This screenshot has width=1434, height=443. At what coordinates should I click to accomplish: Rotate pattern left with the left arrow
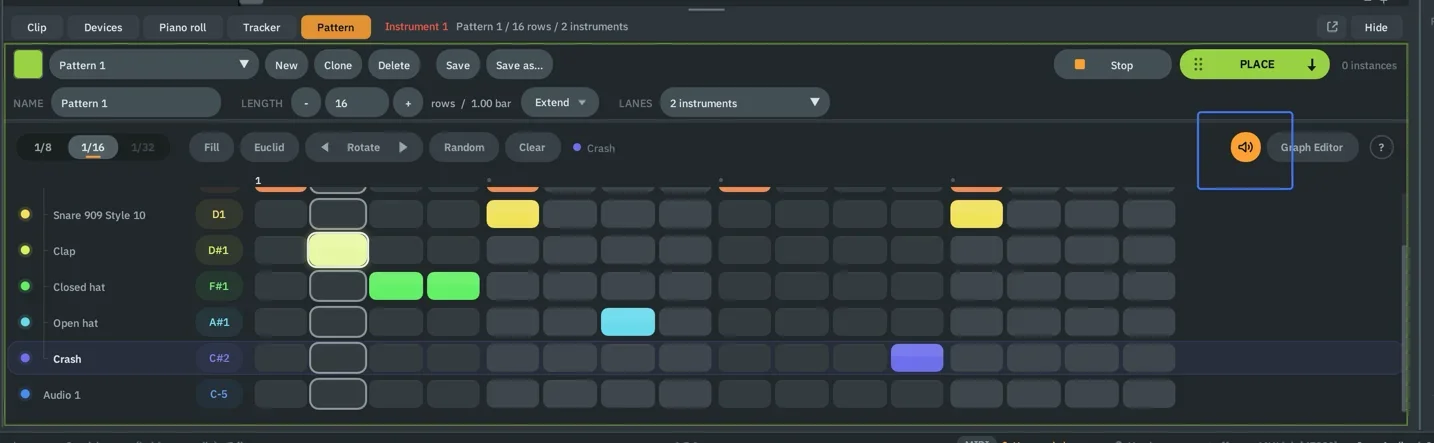pyautogui.click(x=324, y=147)
